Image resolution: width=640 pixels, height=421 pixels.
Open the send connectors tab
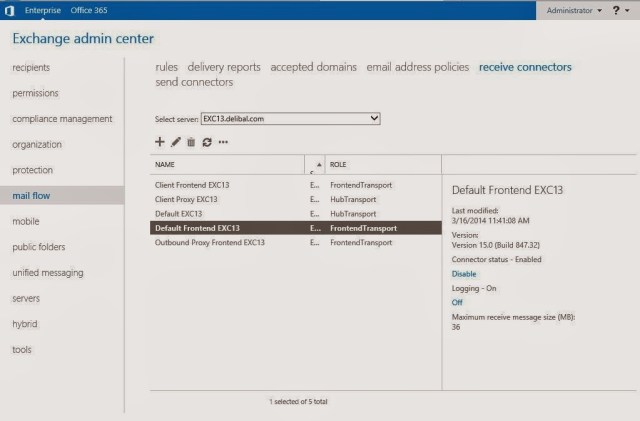tap(194, 82)
